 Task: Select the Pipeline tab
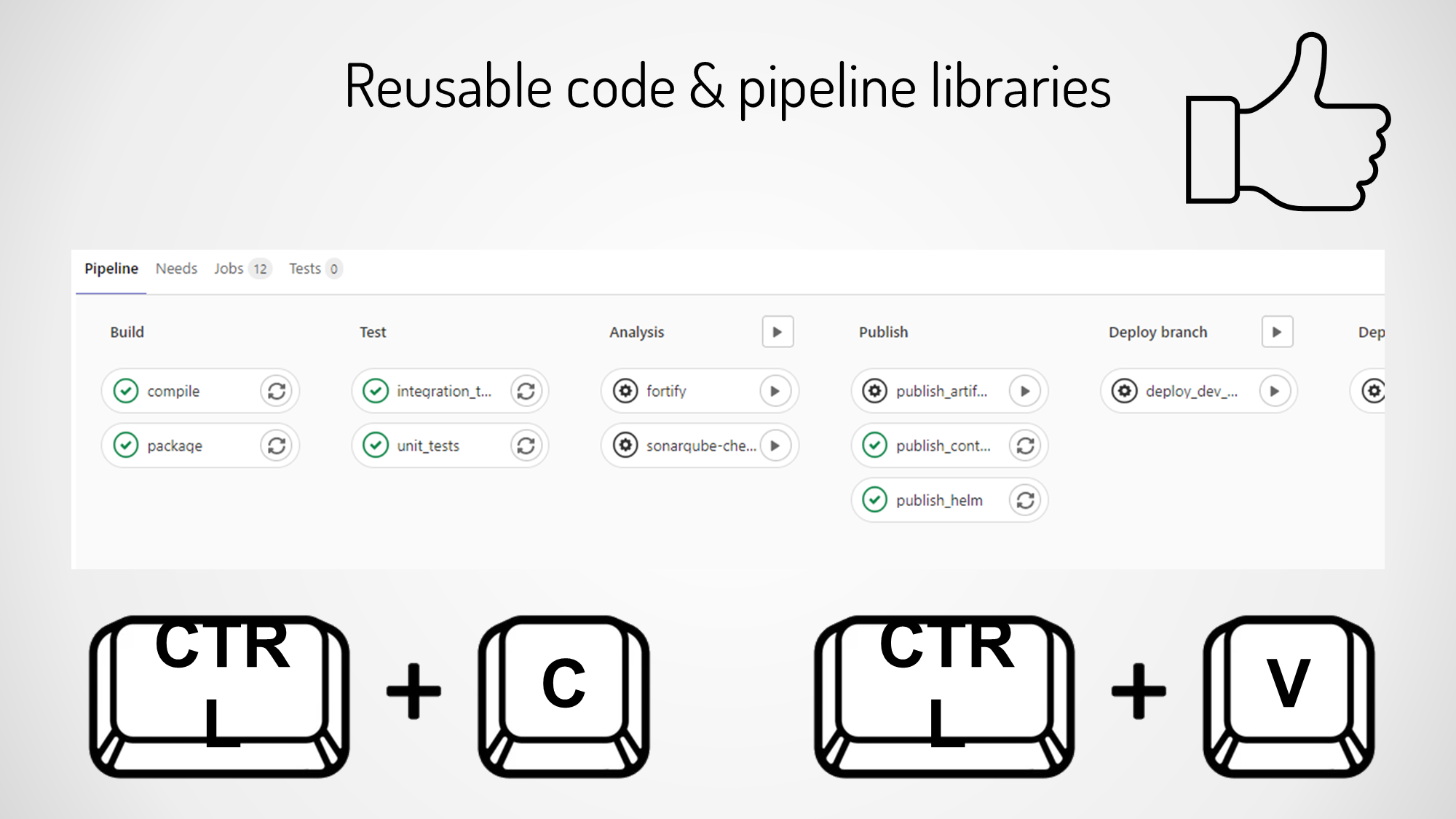pyautogui.click(x=111, y=269)
